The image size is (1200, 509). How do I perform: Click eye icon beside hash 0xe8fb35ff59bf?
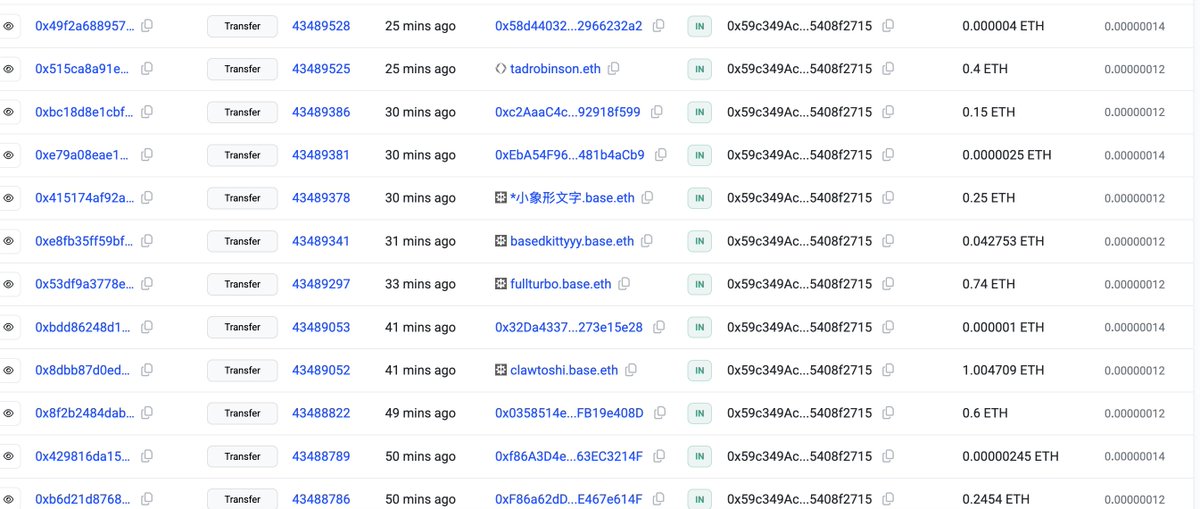[8, 241]
